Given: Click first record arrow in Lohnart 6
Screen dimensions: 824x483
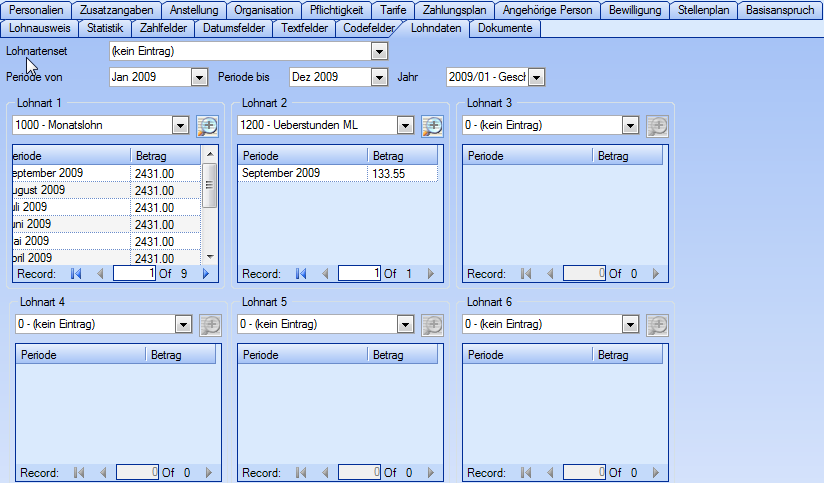Looking at the screenshot, I should [526, 472].
